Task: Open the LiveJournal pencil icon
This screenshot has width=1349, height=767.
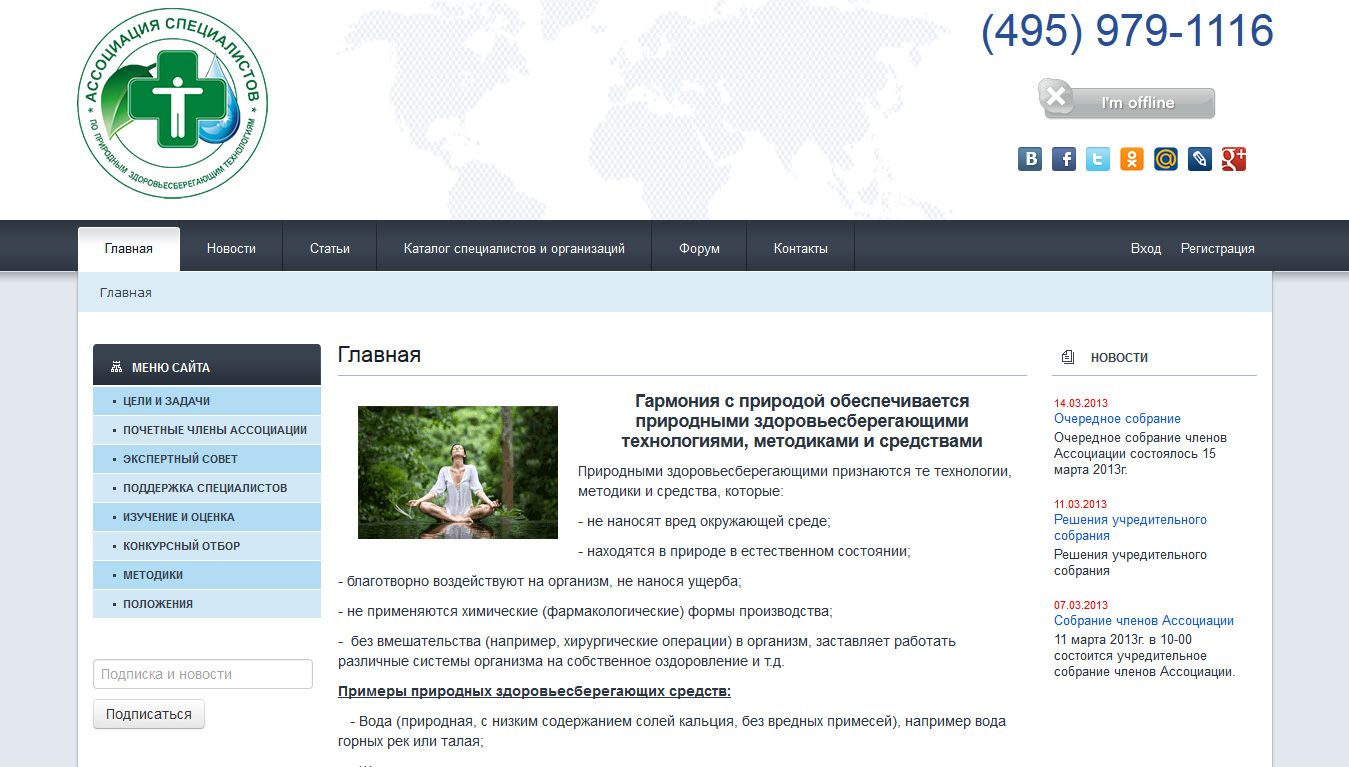Action: click(x=1200, y=159)
